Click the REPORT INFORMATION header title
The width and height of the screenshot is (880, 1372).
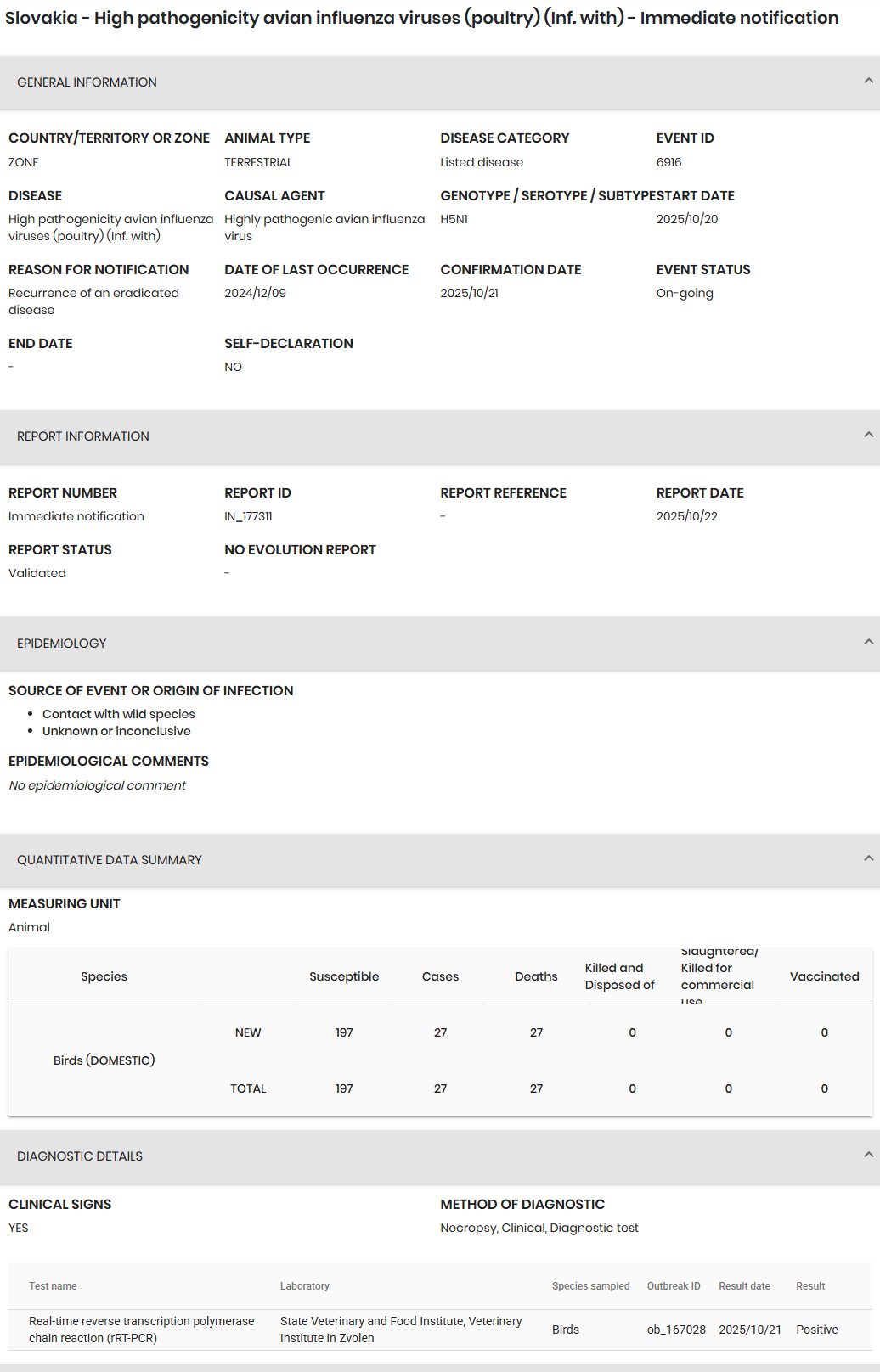pyautogui.click(x=83, y=436)
